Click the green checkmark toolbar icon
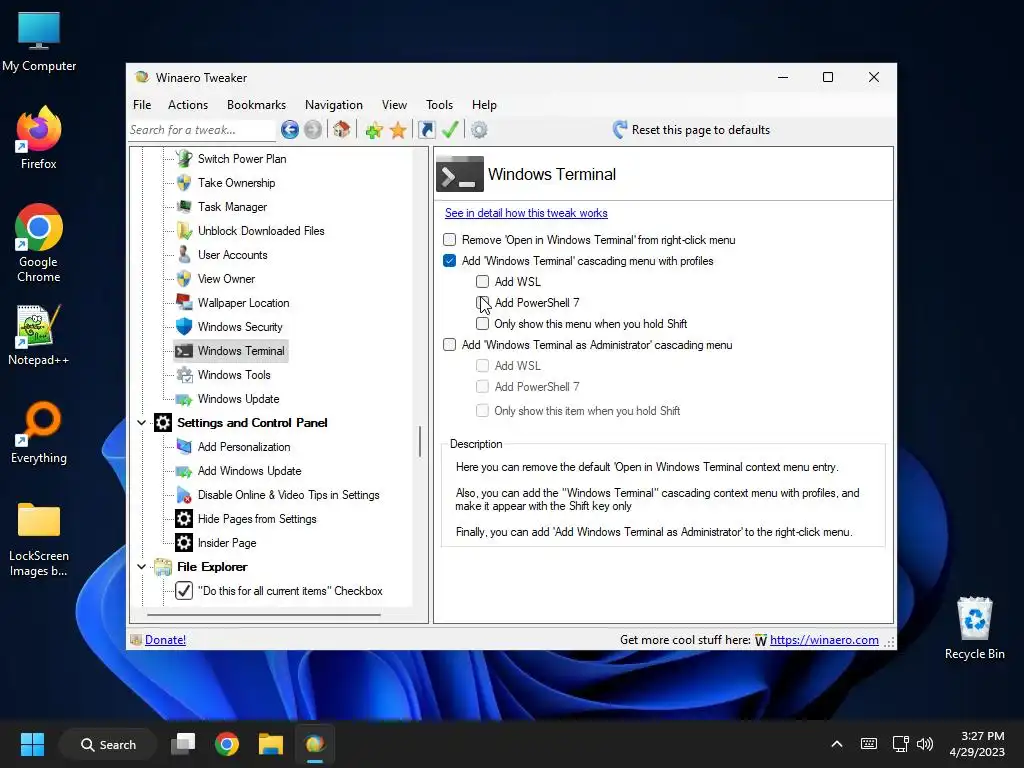Image resolution: width=1024 pixels, height=768 pixels. click(x=450, y=129)
